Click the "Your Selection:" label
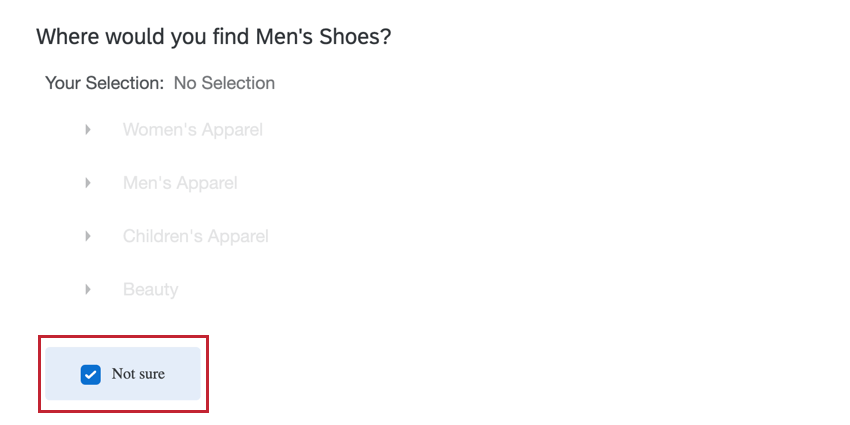The image size is (850, 425). (104, 83)
